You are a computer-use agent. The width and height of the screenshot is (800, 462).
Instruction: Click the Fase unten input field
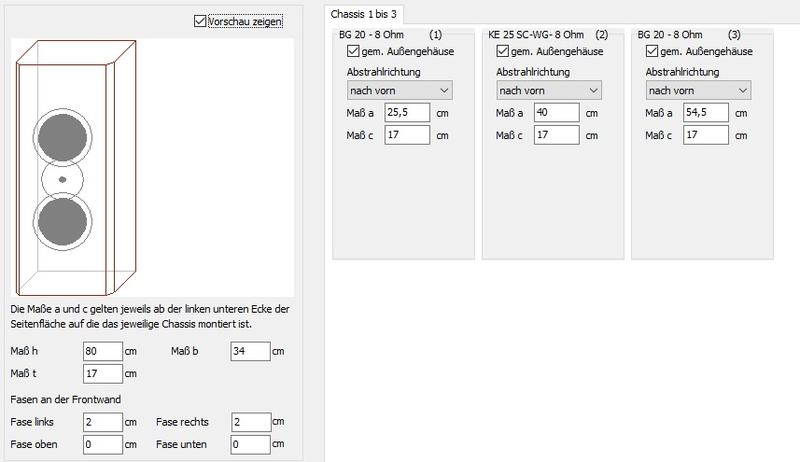click(x=250, y=444)
